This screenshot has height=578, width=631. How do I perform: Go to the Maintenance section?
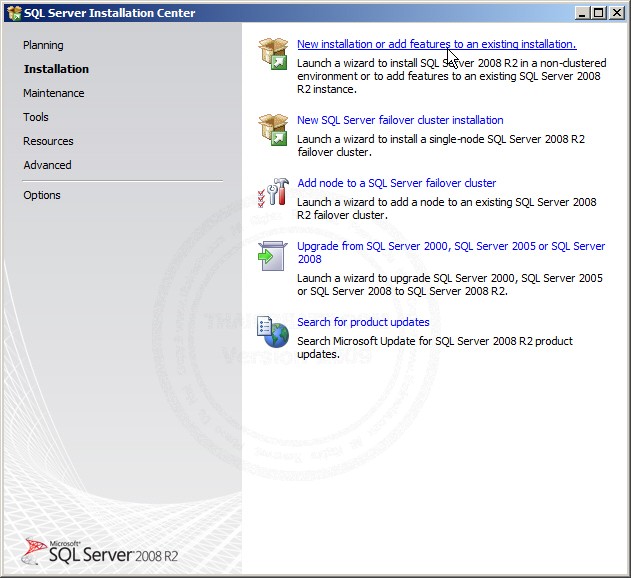coord(54,93)
